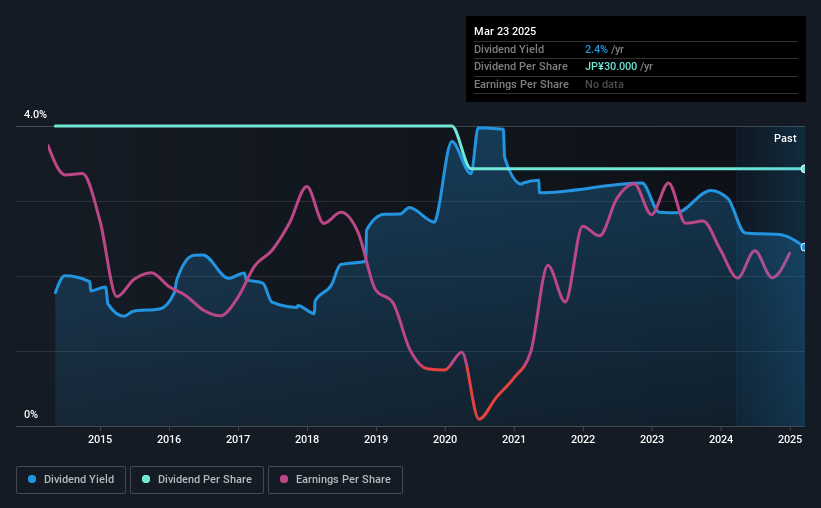Click the 2016 x-axis label
The height and width of the screenshot is (508, 821).
169,439
